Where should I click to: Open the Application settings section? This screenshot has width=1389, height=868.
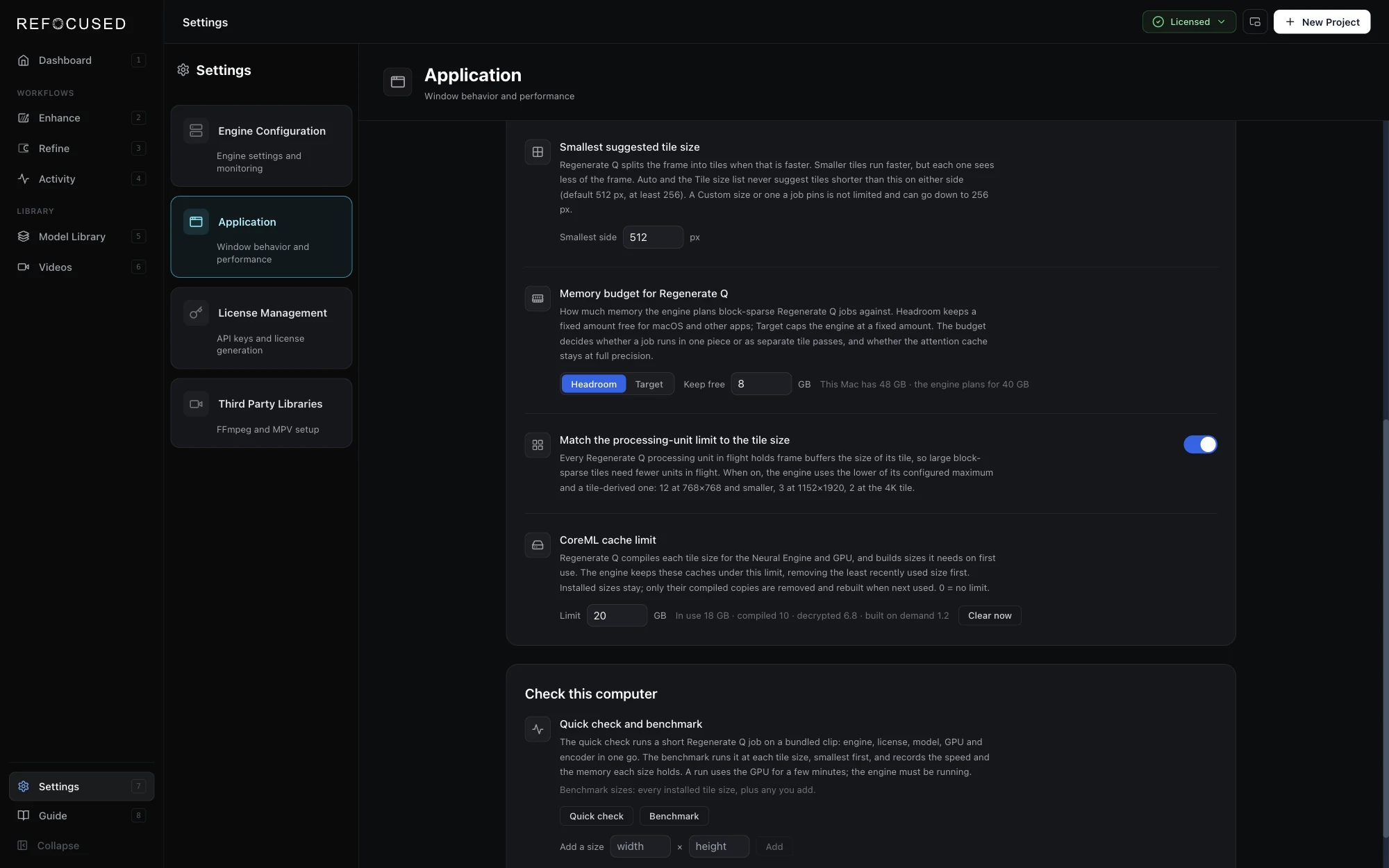(261, 237)
